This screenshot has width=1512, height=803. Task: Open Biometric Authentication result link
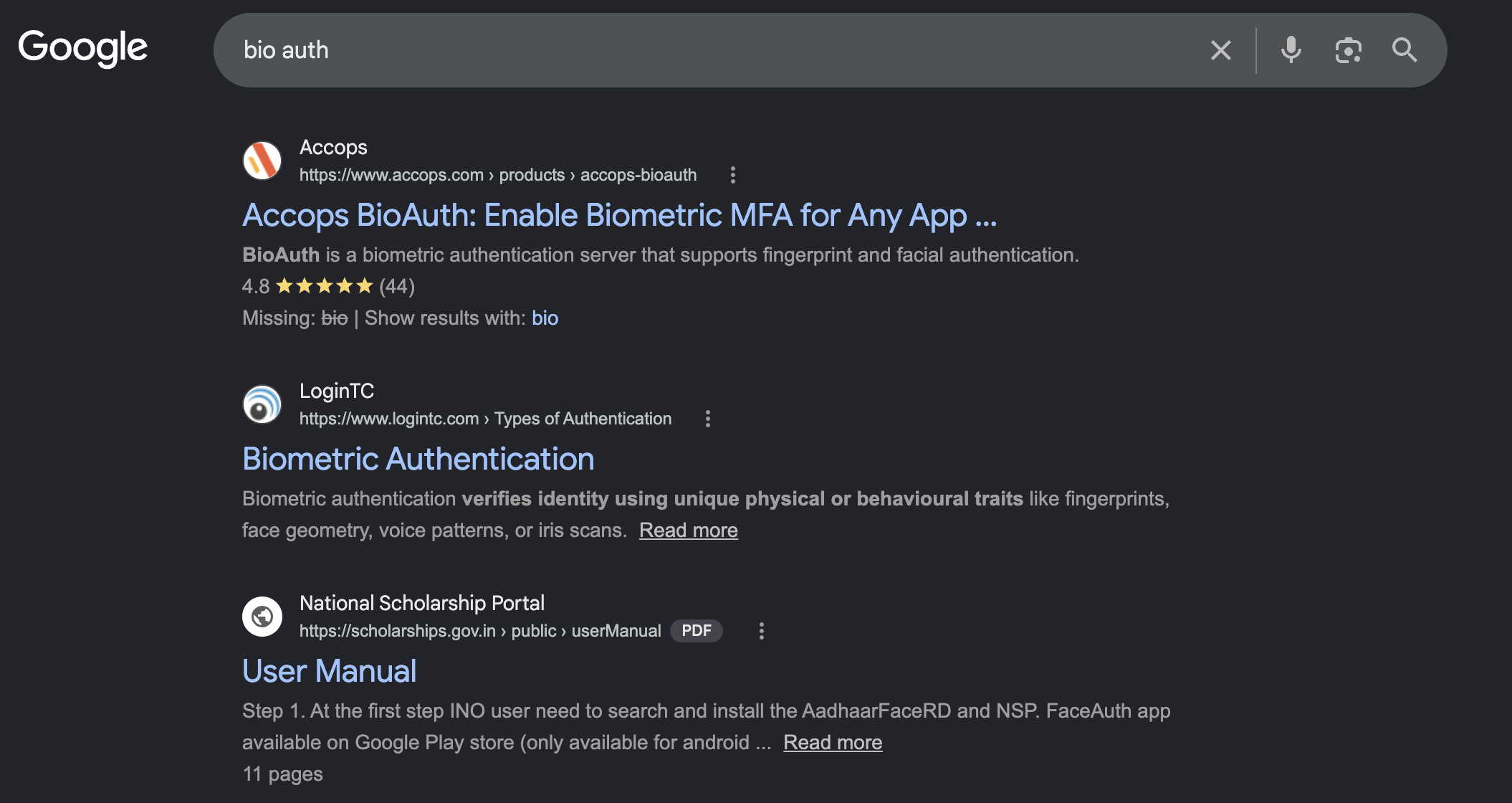tap(418, 459)
